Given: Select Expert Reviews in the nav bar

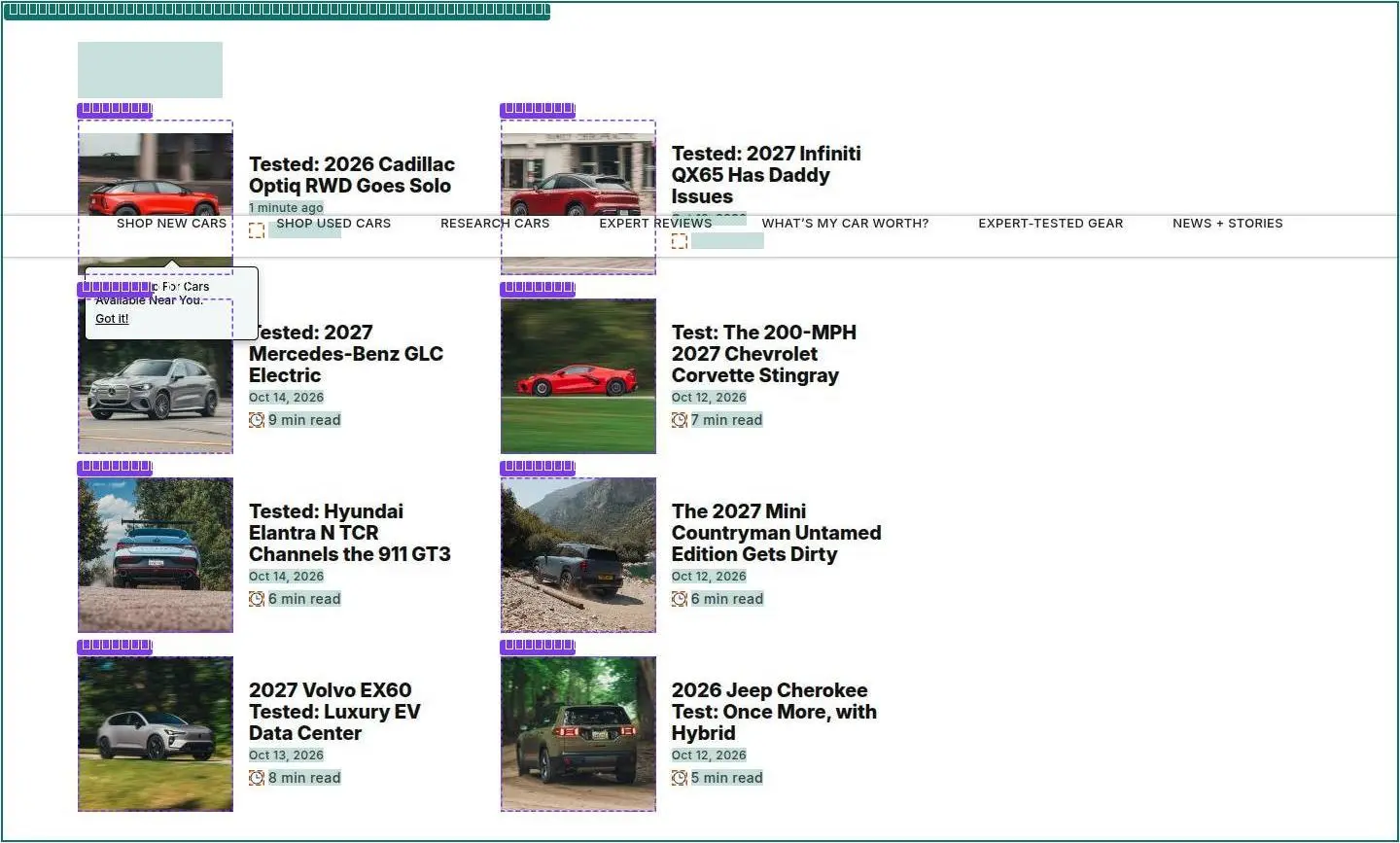Looking at the screenshot, I should click(x=655, y=224).
